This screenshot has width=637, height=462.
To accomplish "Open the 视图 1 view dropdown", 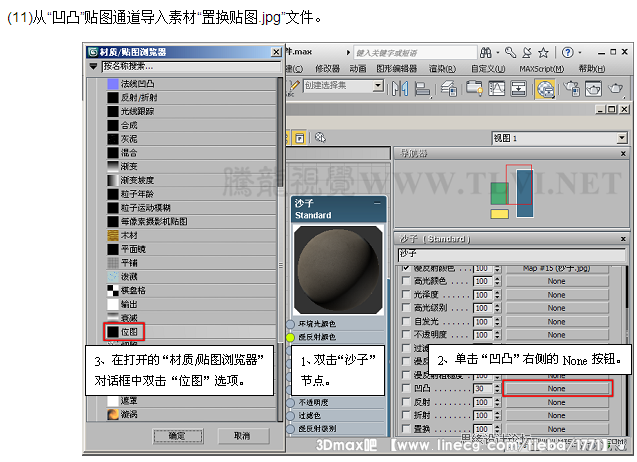I will tap(622, 138).
